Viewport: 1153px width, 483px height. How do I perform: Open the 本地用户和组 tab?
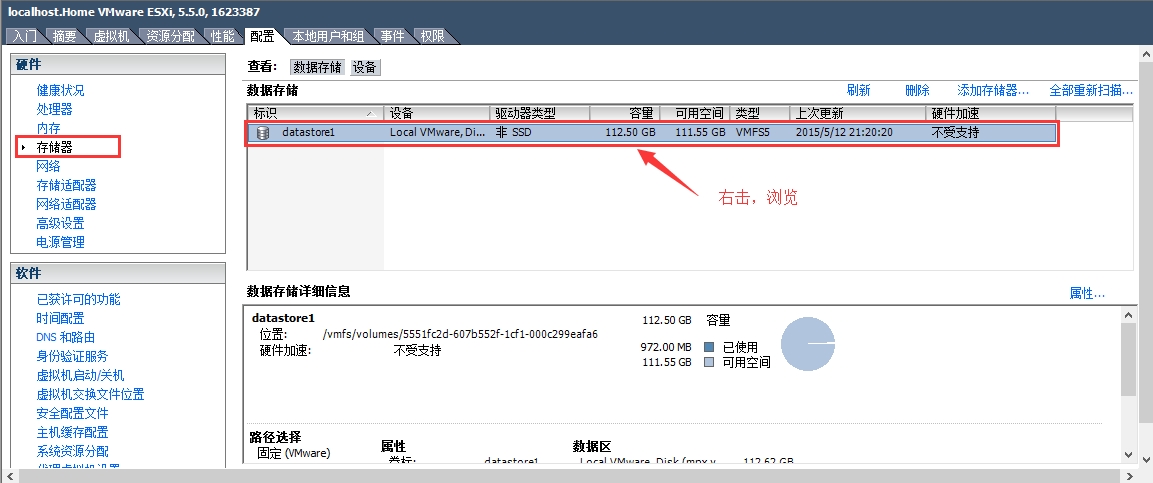coord(328,36)
